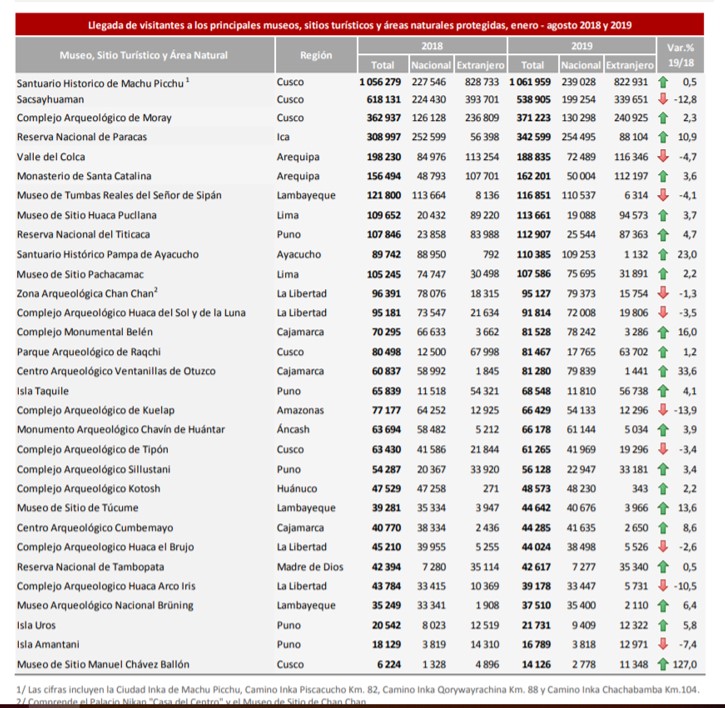Click 2018 total '6 224' in last row
The height and width of the screenshot is (708, 725).
389,665
